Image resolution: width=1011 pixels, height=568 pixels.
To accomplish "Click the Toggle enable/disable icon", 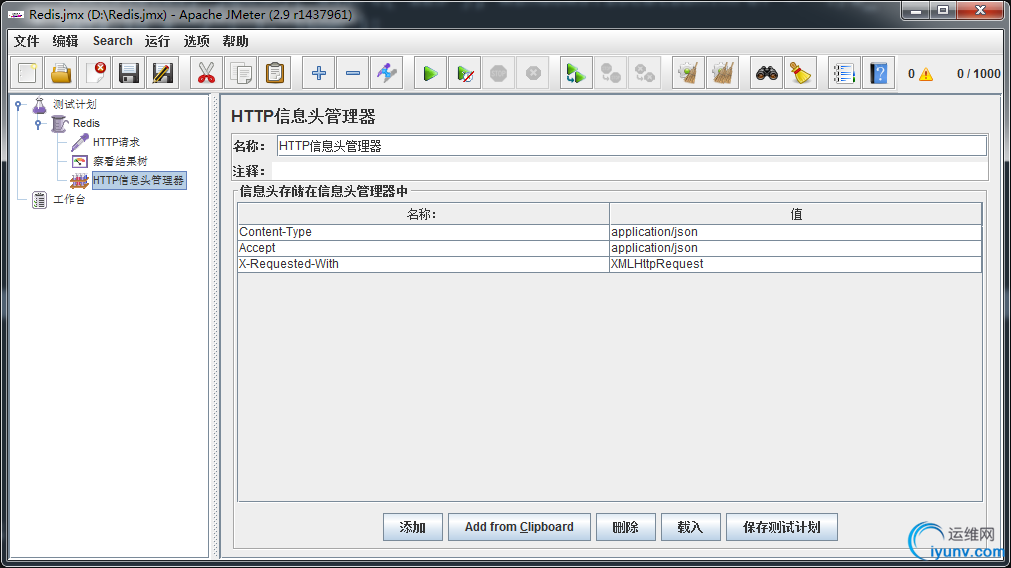I will (x=387, y=73).
